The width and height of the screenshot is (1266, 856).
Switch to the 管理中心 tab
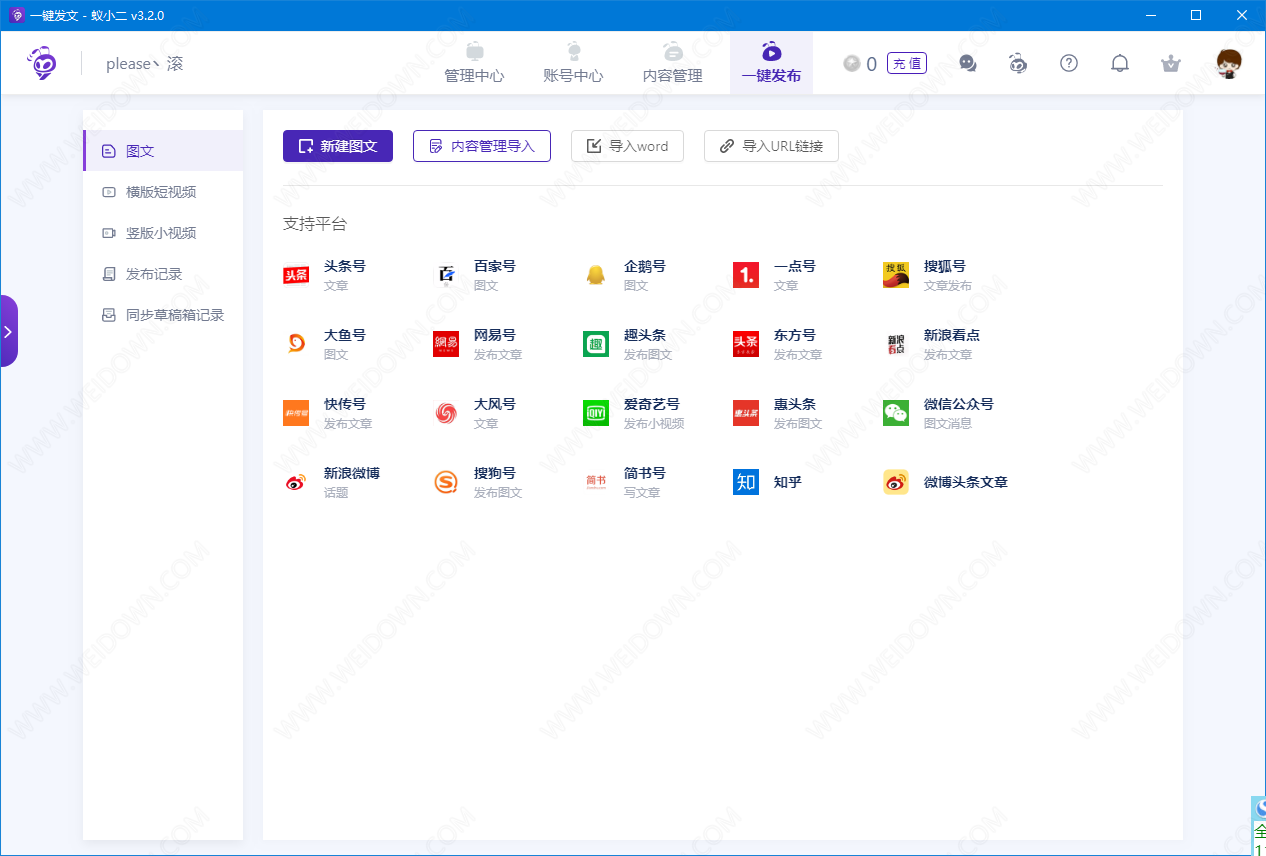tap(474, 64)
